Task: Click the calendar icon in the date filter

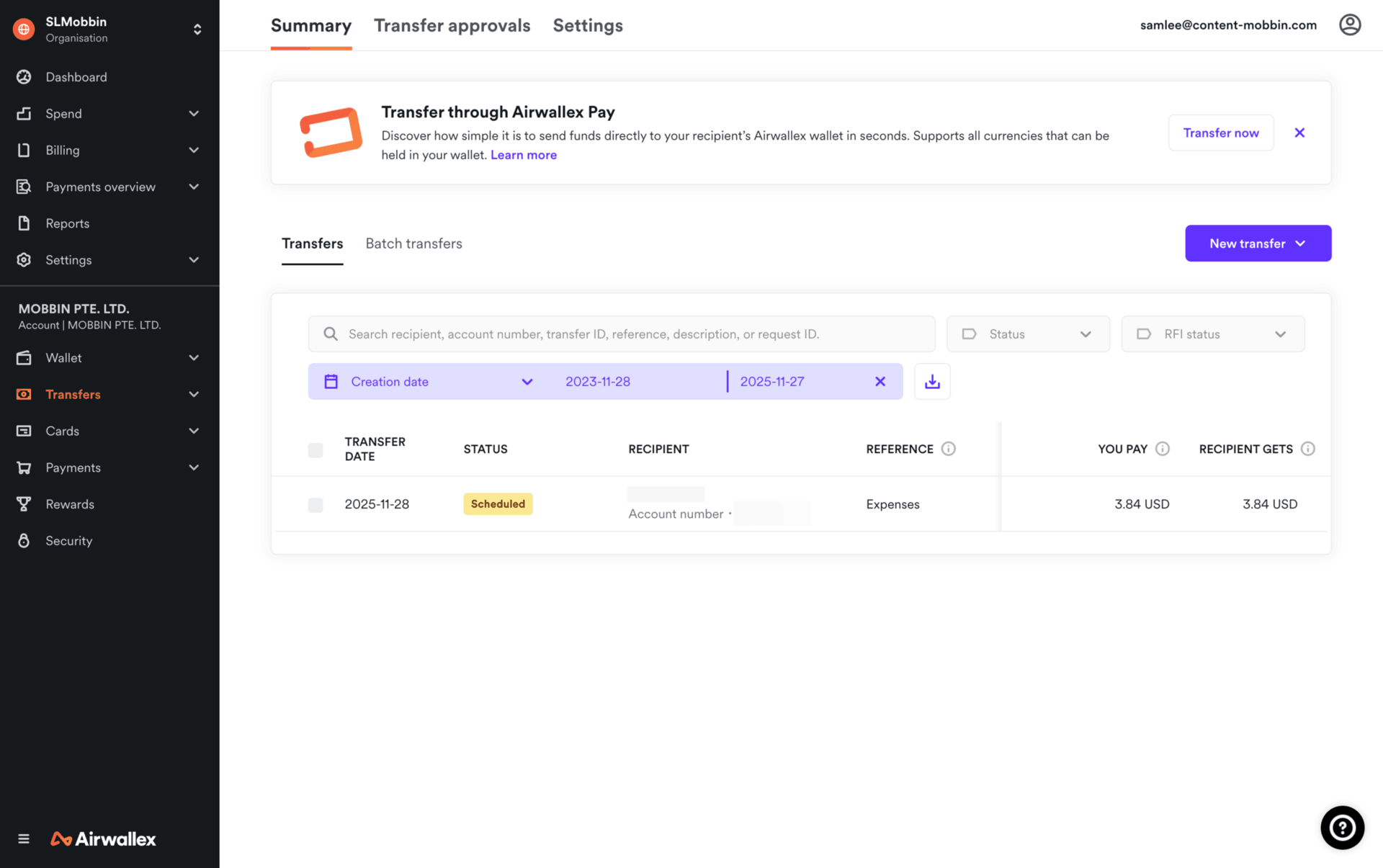Action: tap(331, 382)
